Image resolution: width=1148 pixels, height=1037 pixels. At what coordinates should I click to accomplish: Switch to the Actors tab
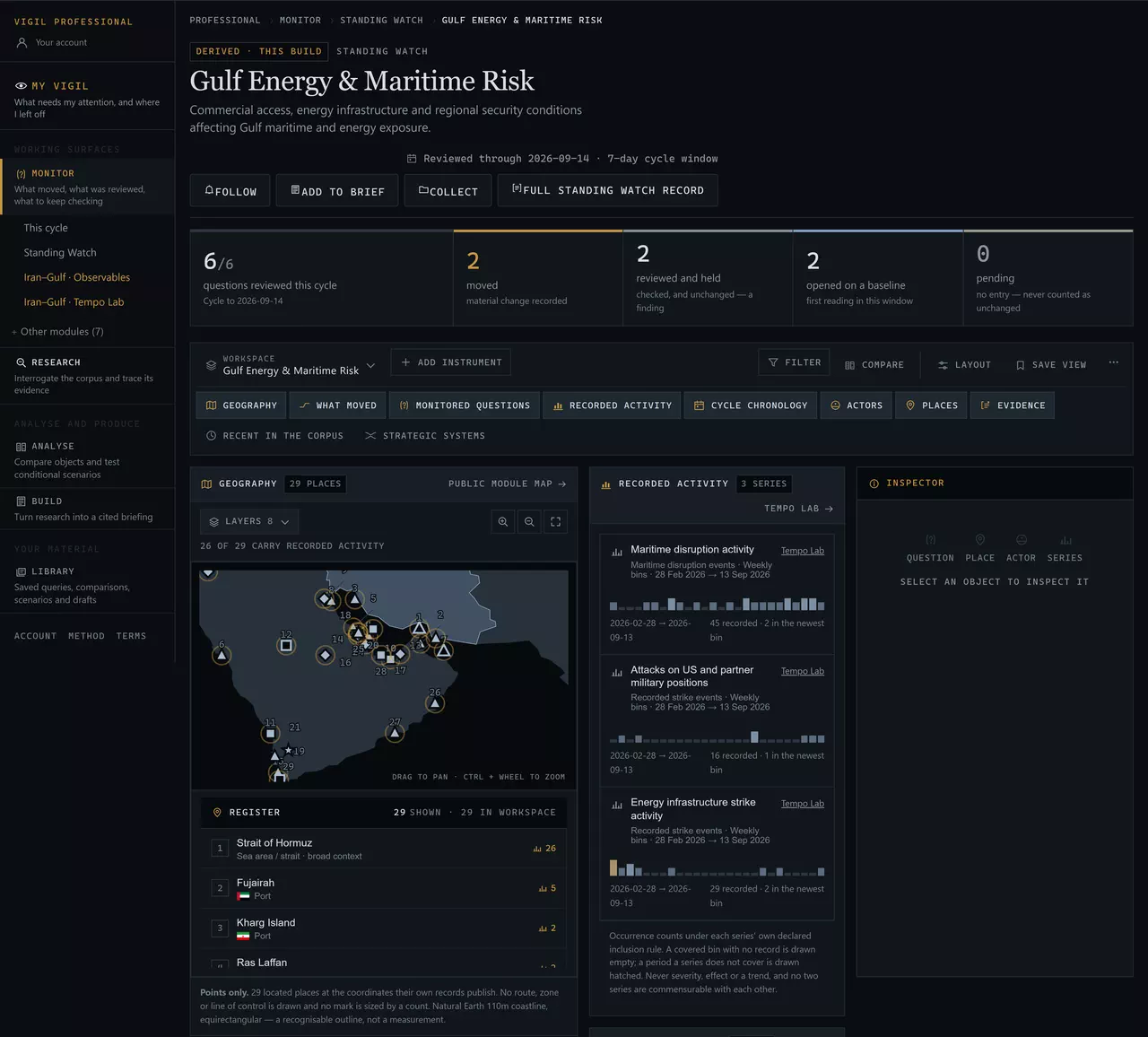tap(857, 405)
